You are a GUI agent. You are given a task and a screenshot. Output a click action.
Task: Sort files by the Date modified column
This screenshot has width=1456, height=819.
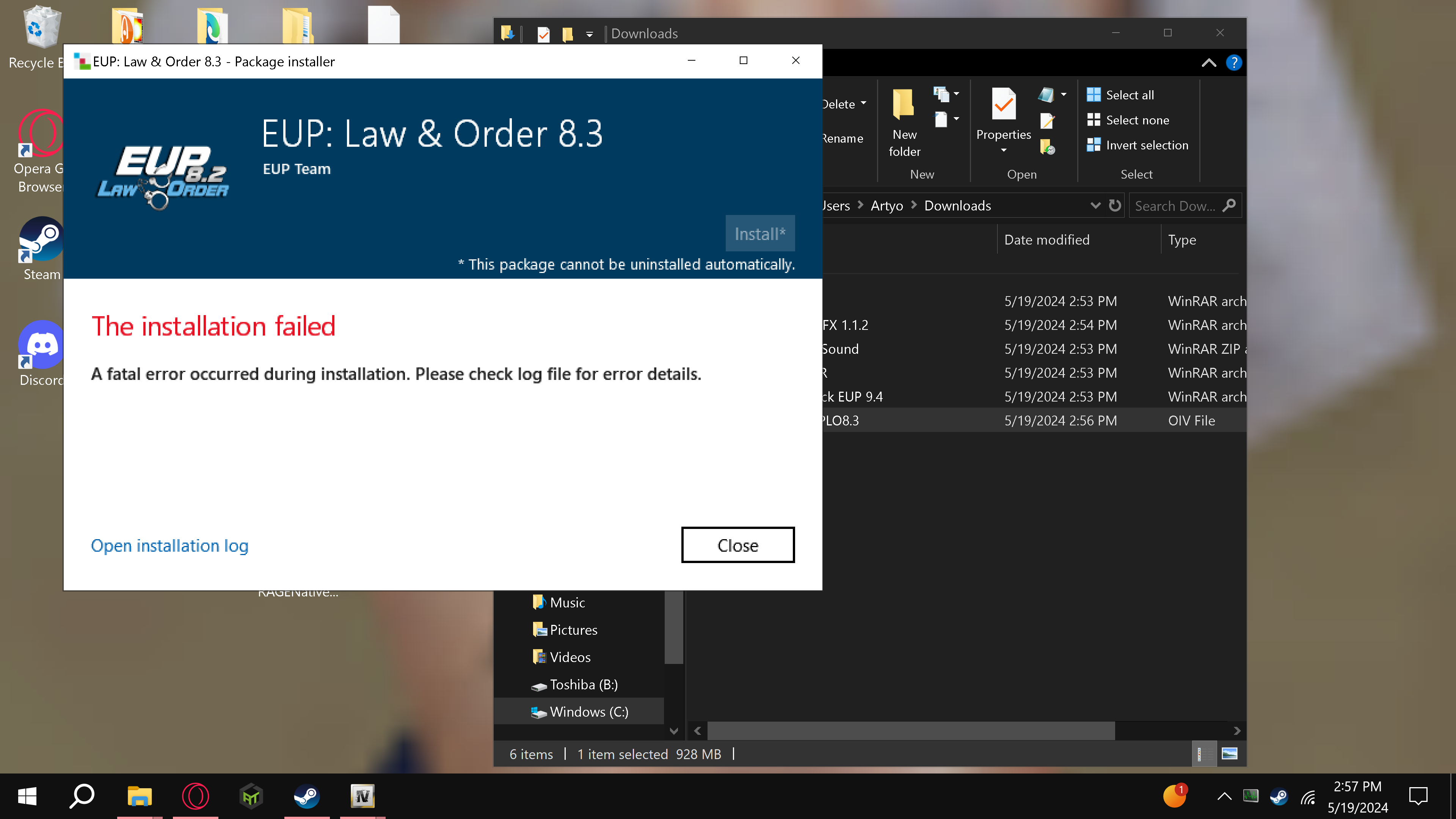[1046, 240]
